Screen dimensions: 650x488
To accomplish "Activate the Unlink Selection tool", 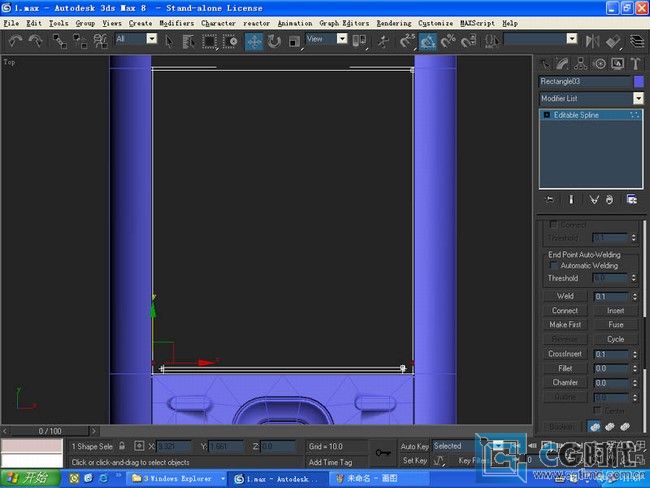I will (x=80, y=41).
